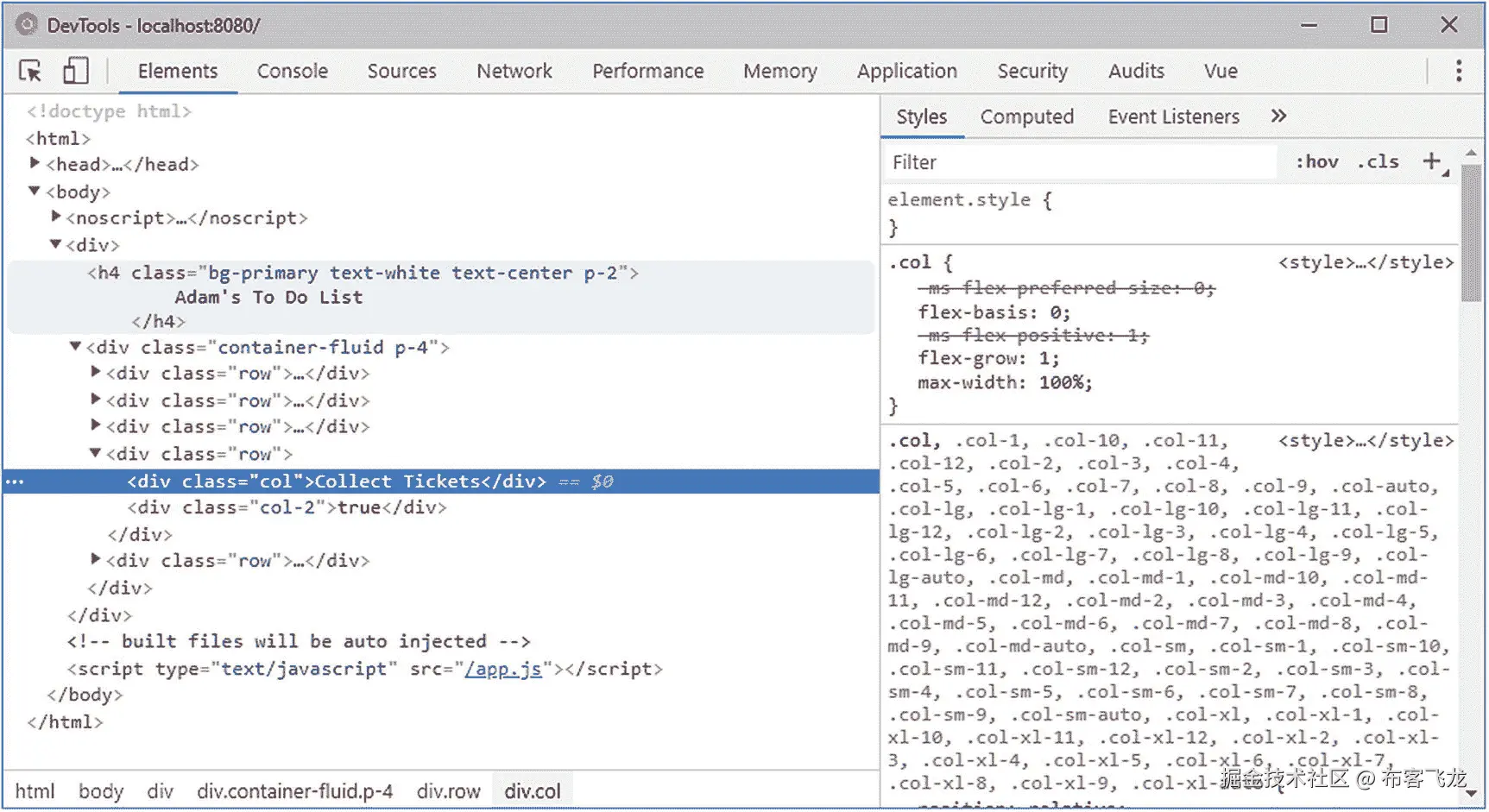The width and height of the screenshot is (1489, 812).
Task: Select div.container-fluid.p-4 breadcrumb
Action: (295, 790)
